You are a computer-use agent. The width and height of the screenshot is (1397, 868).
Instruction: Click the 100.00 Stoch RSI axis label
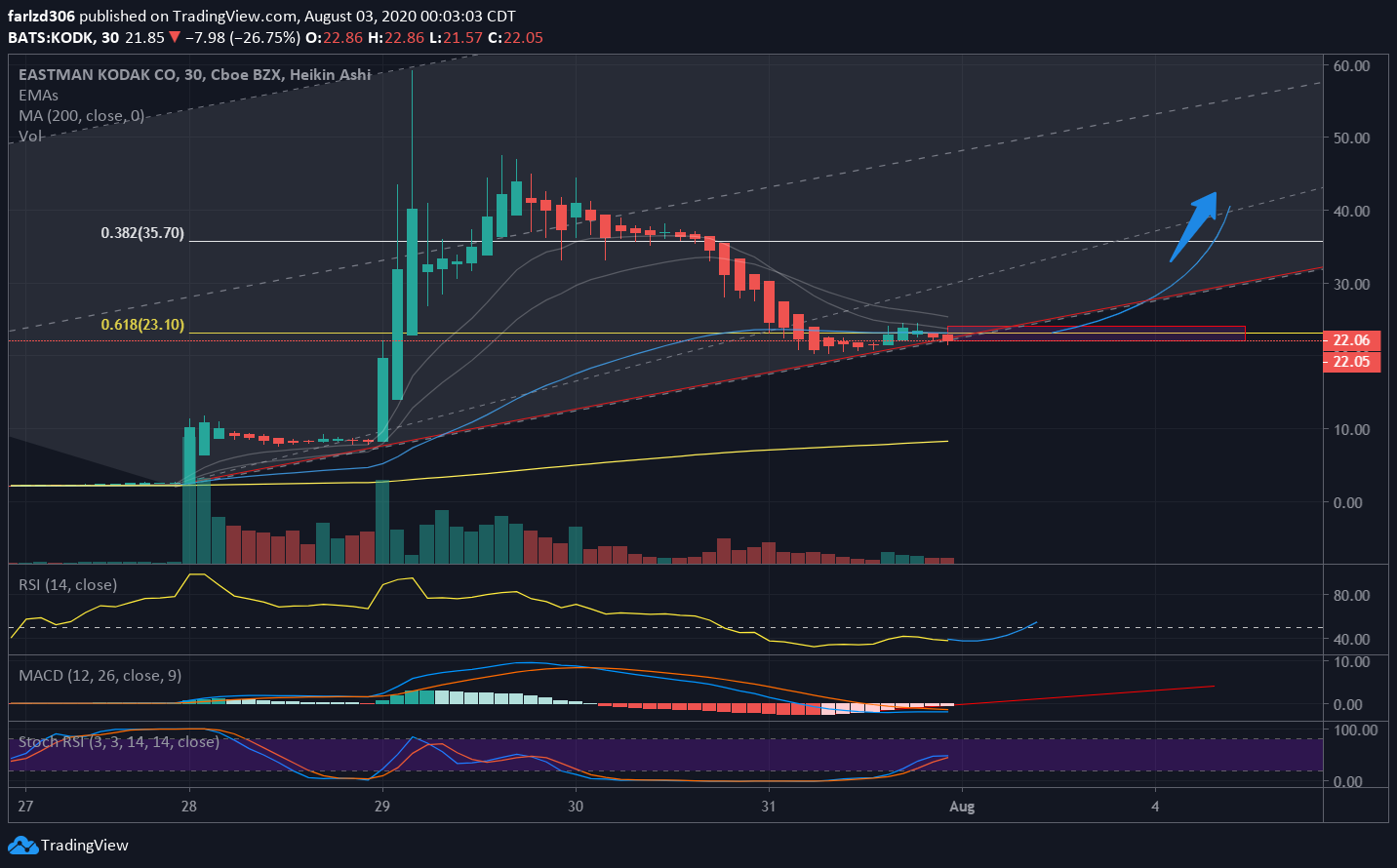click(x=1355, y=730)
